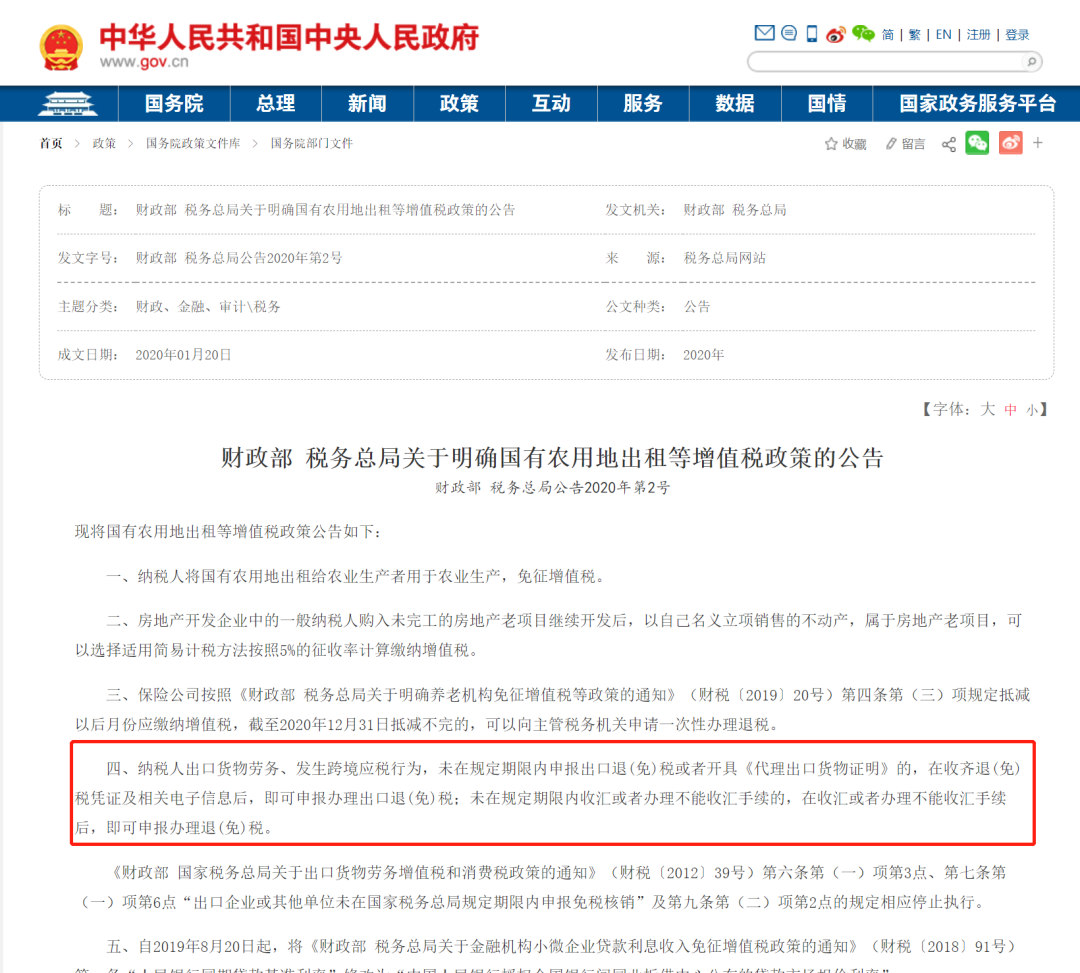Open the mobile client phone icon
This screenshot has width=1080, height=973.
pos(810,32)
